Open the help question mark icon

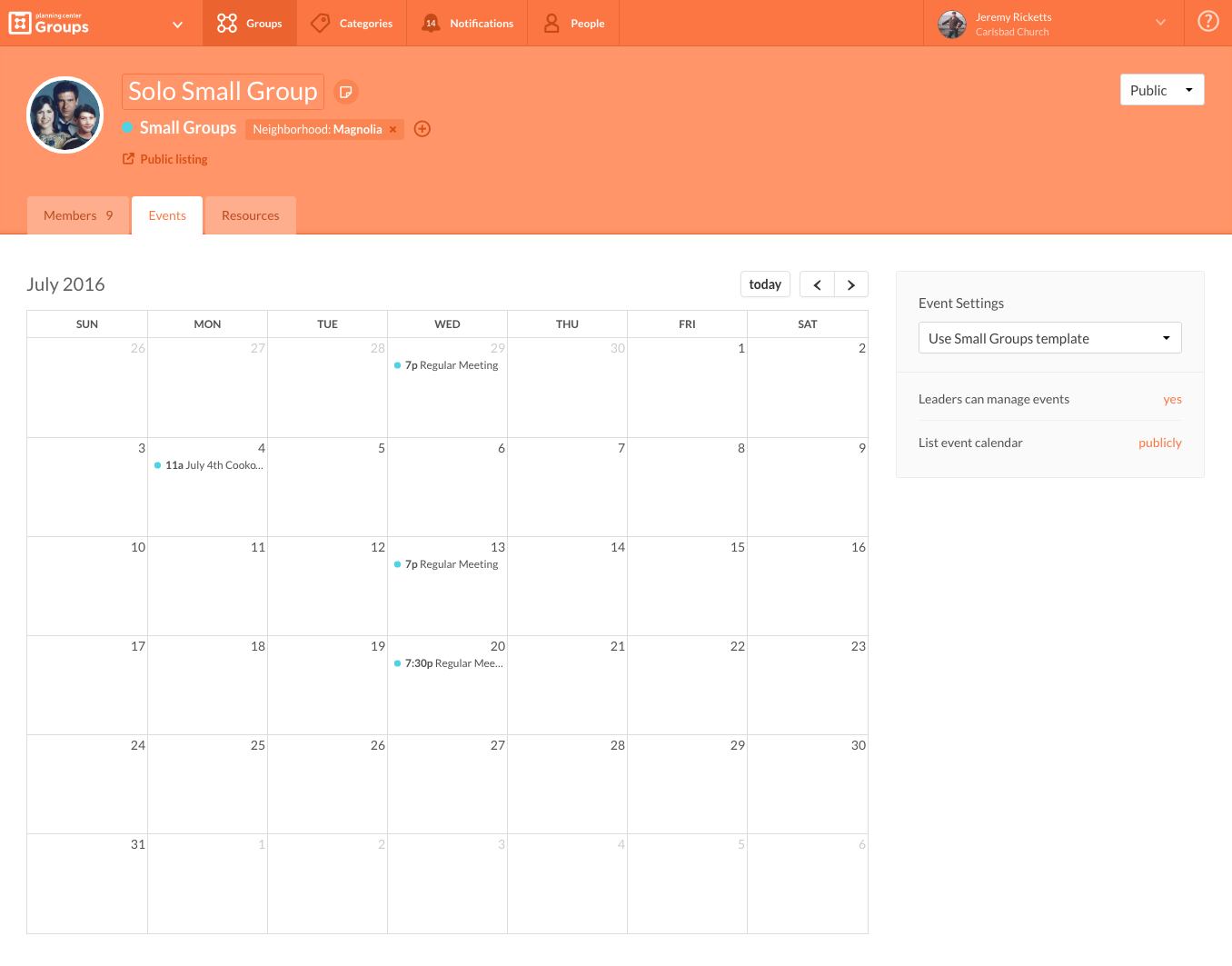coord(1207,20)
